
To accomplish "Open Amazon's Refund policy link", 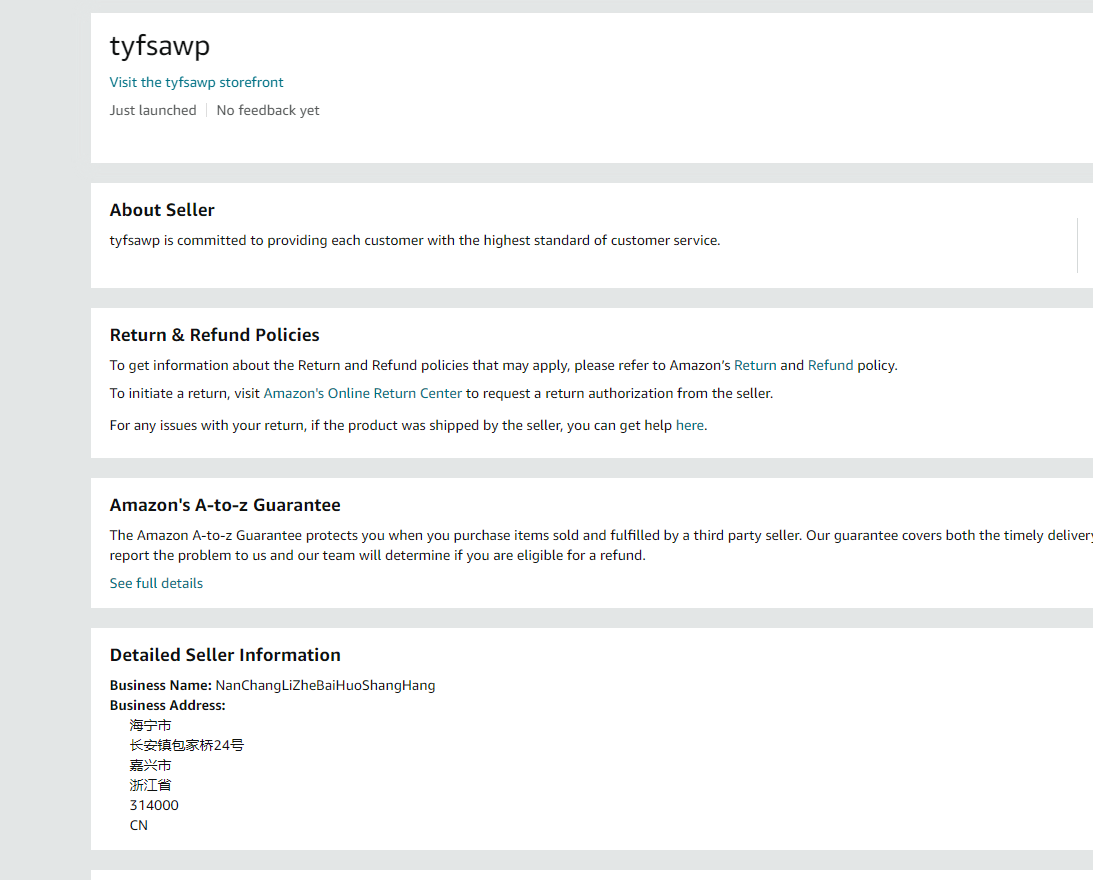I will pyautogui.click(x=830, y=365).
